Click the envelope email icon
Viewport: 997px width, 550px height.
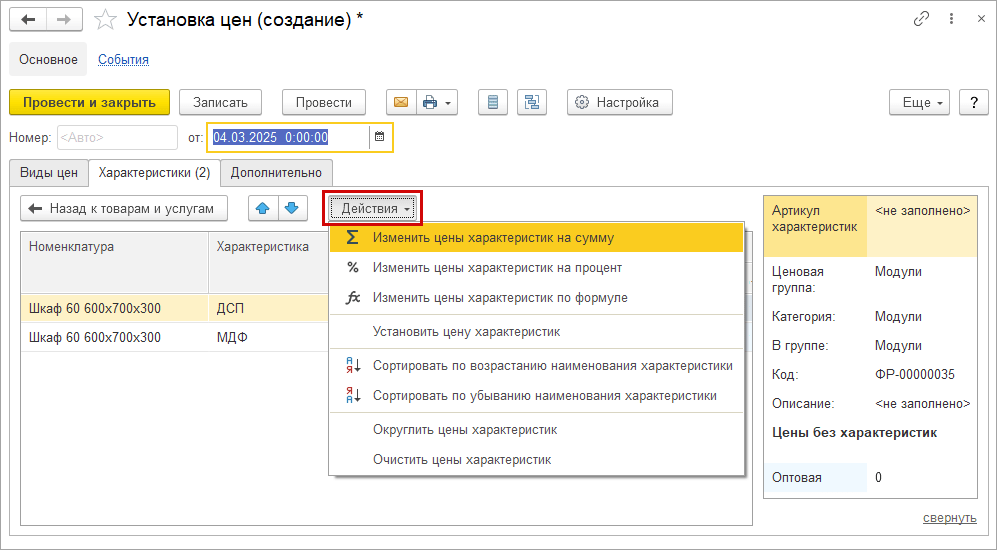pos(401,102)
